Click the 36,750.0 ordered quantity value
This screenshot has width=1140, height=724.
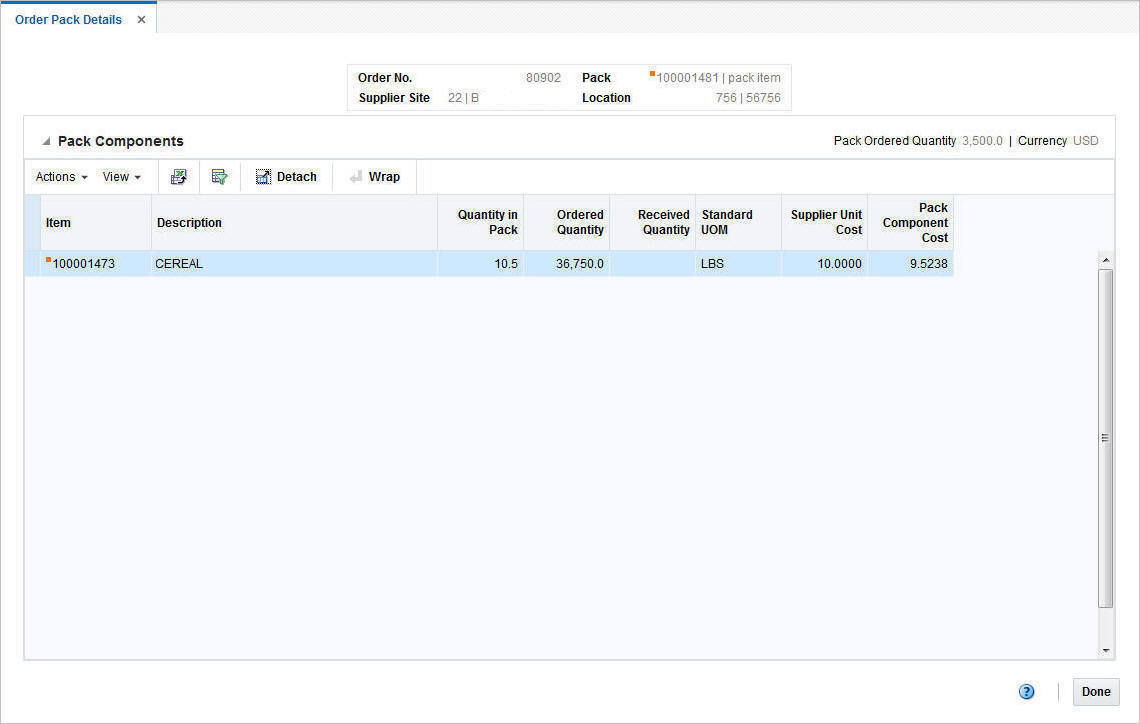579,264
